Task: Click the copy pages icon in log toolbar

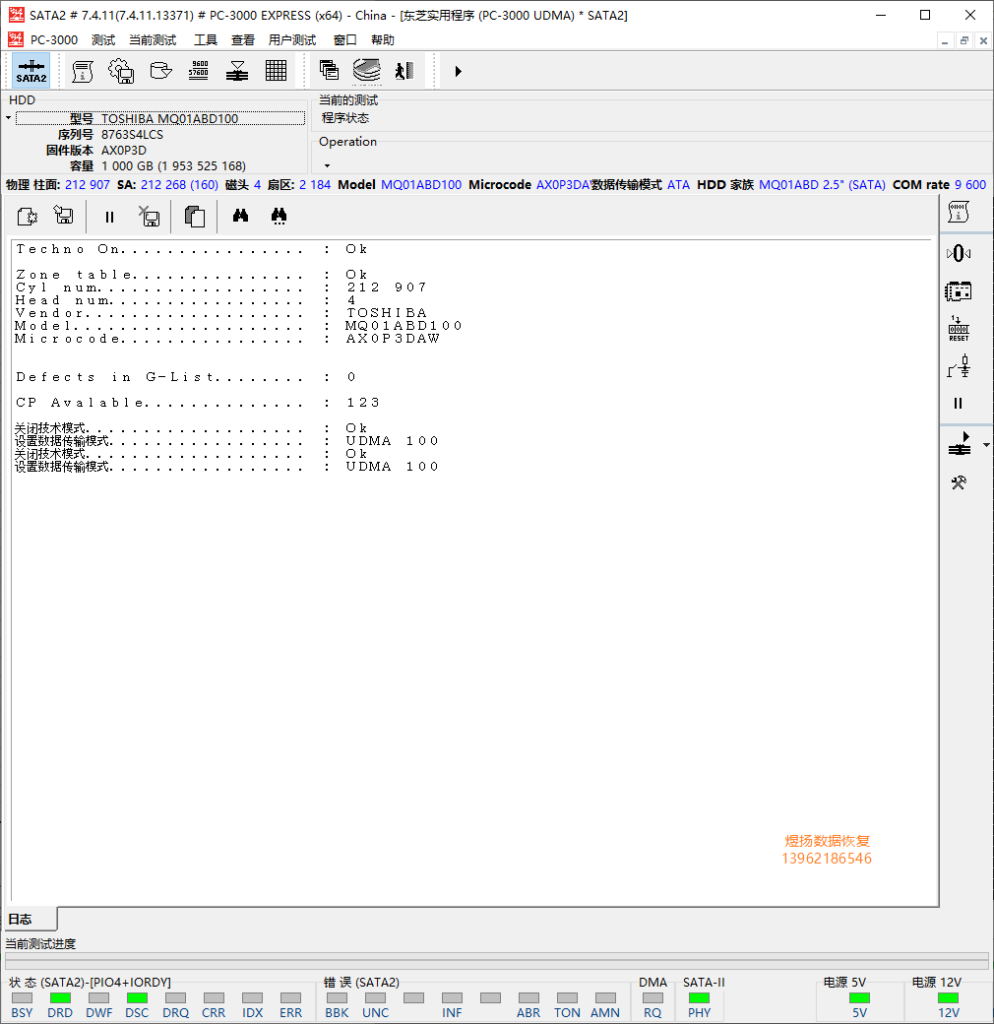Action: coord(195,216)
